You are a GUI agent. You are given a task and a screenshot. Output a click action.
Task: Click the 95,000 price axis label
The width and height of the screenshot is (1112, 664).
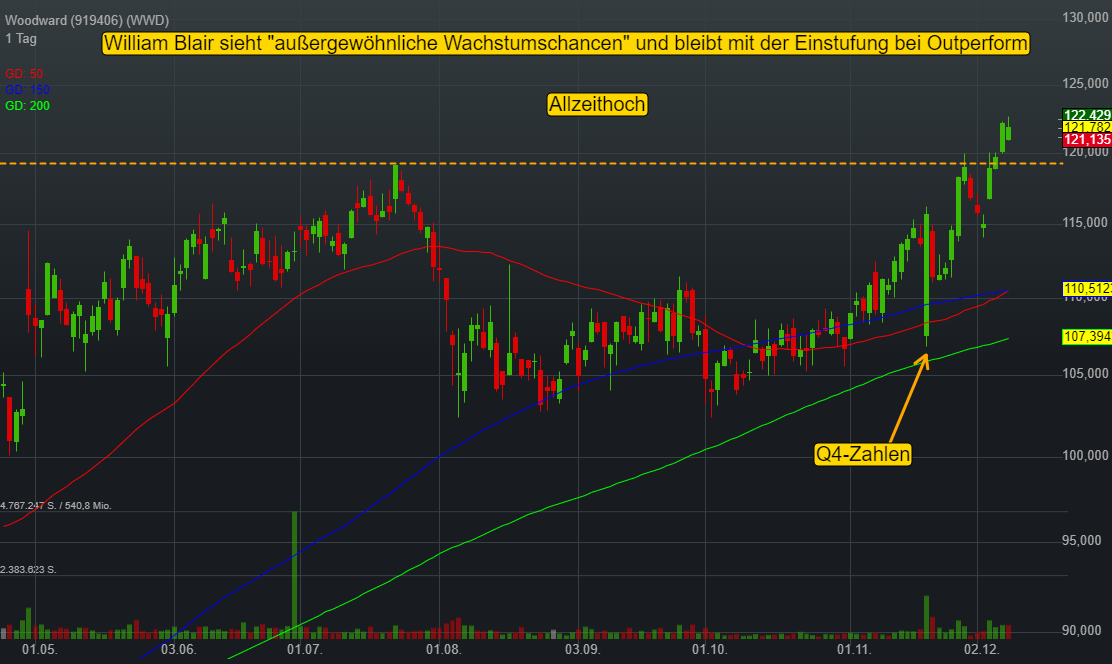1082,541
